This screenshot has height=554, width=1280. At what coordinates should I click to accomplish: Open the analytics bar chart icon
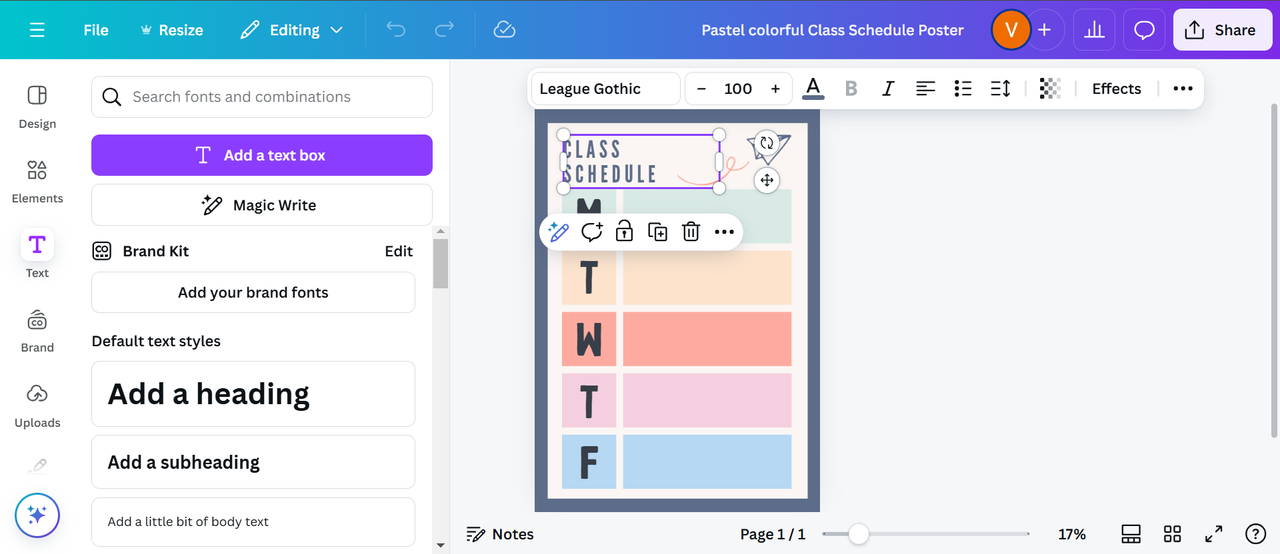[x=1094, y=30]
